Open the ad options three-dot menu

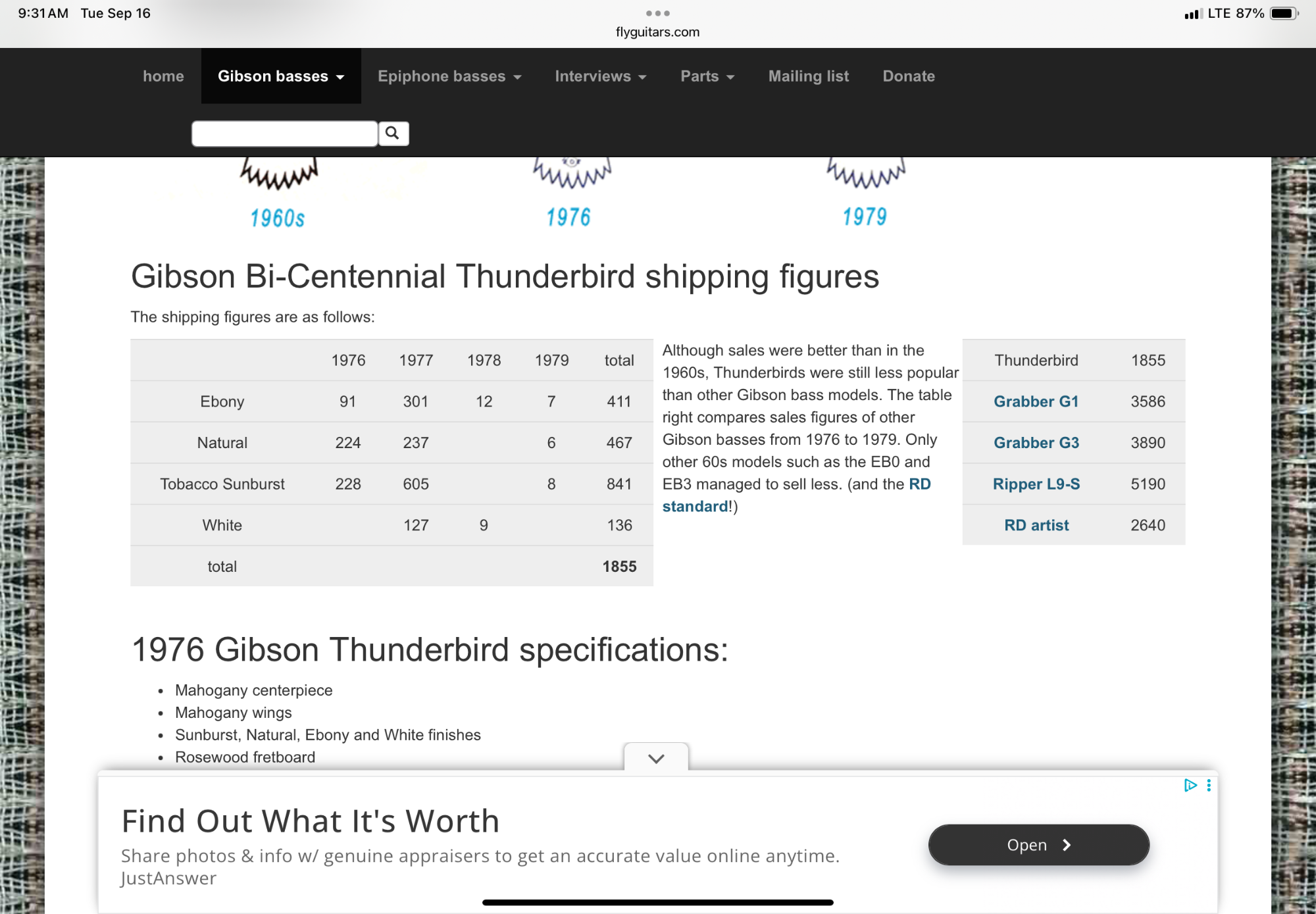pyautogui.click(x=1209, y=785)
